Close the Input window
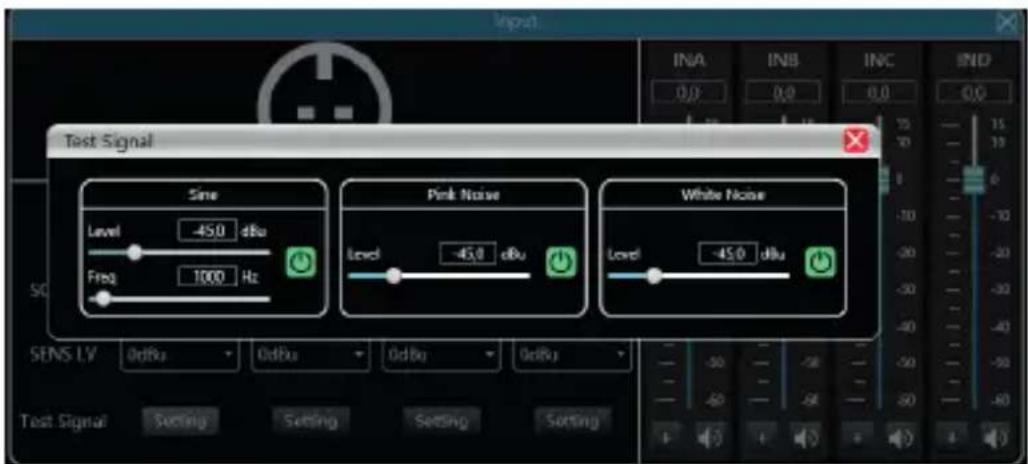 1006,22
